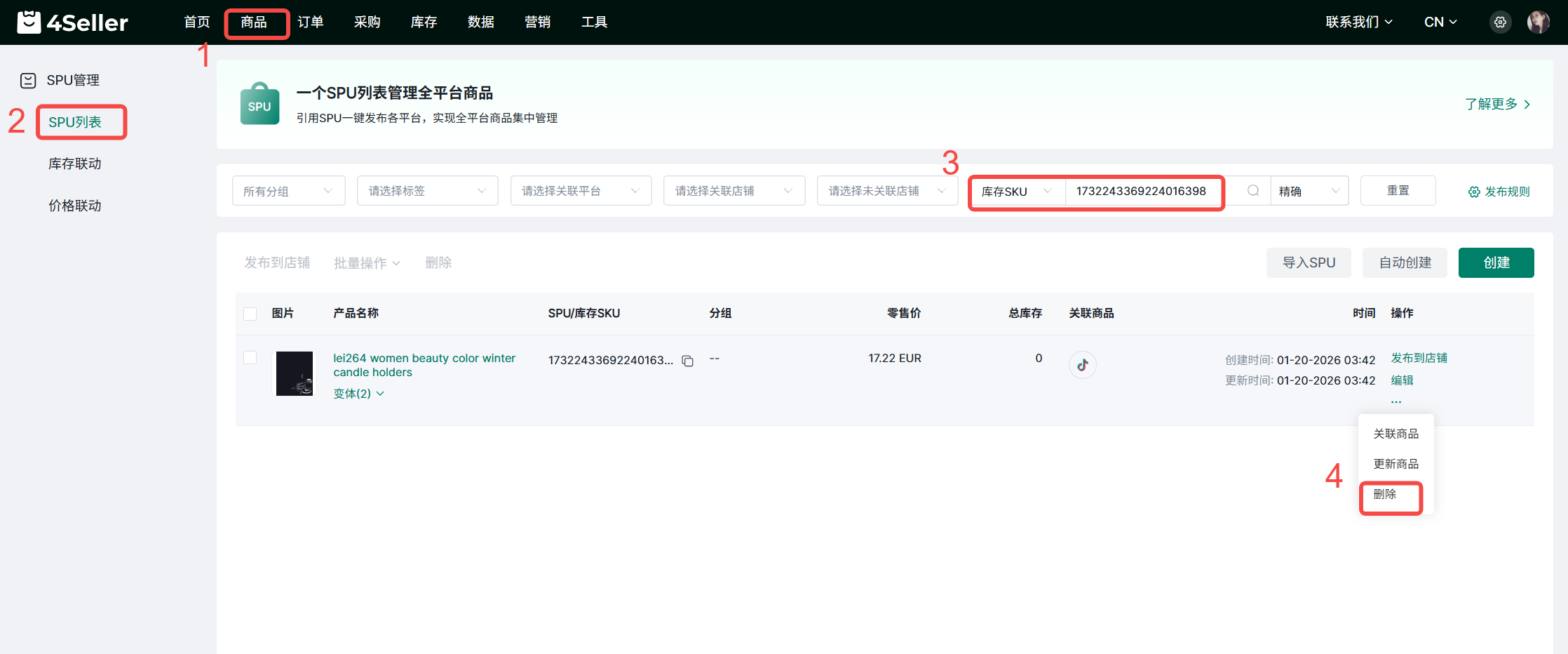Click the search magnifier icon

(x=1253, y=191)
